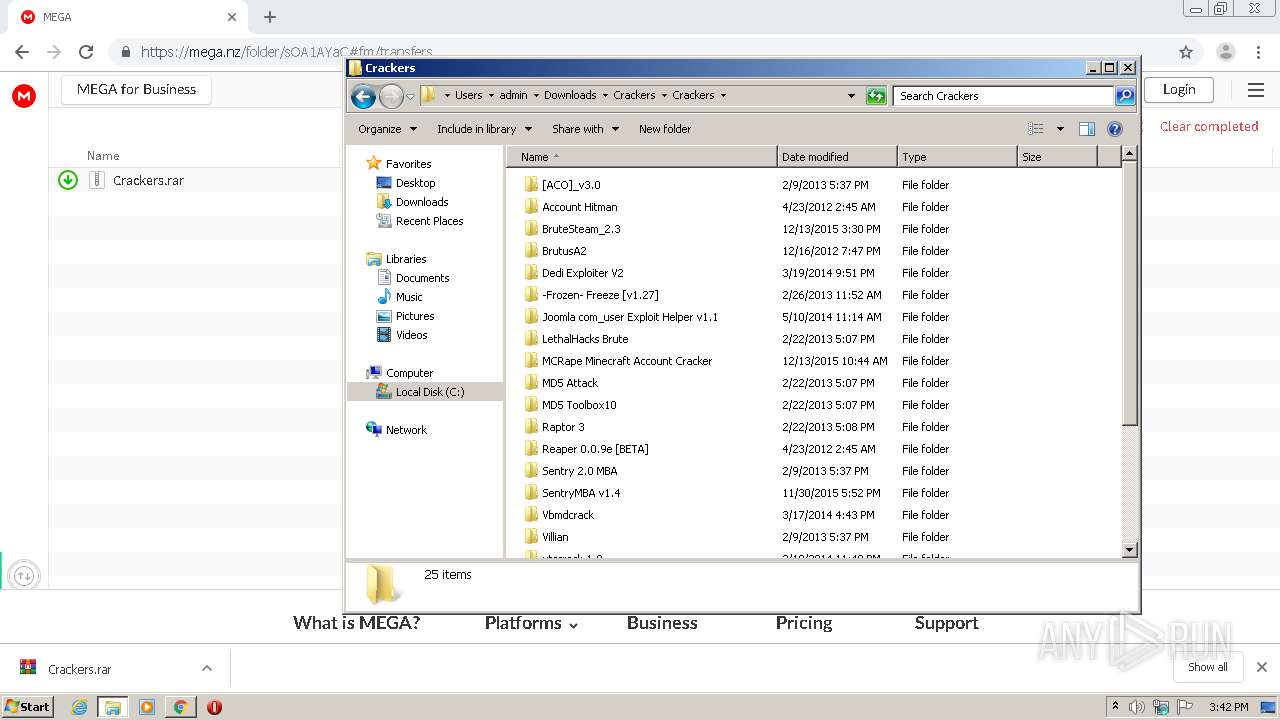The image size is (1280, 720).
Task: Click the Search Crackers input field
Action: point(1003,96)
